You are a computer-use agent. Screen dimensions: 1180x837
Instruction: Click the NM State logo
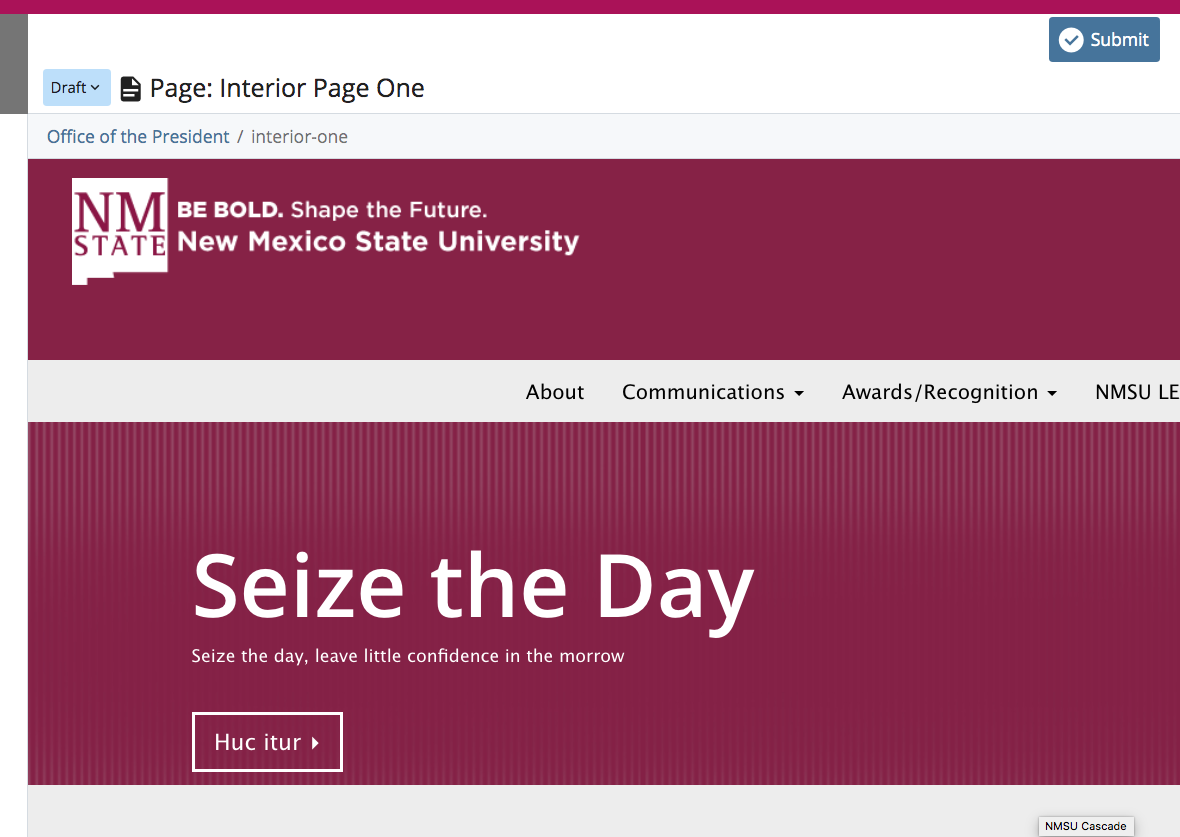pyautogui.click(x=119, y=230)
